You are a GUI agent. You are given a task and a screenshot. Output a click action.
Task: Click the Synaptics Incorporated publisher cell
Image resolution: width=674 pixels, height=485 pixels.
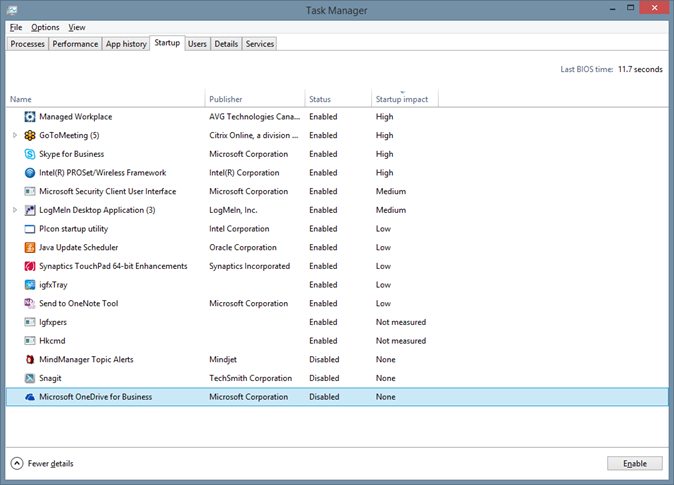tap(249, 266)
